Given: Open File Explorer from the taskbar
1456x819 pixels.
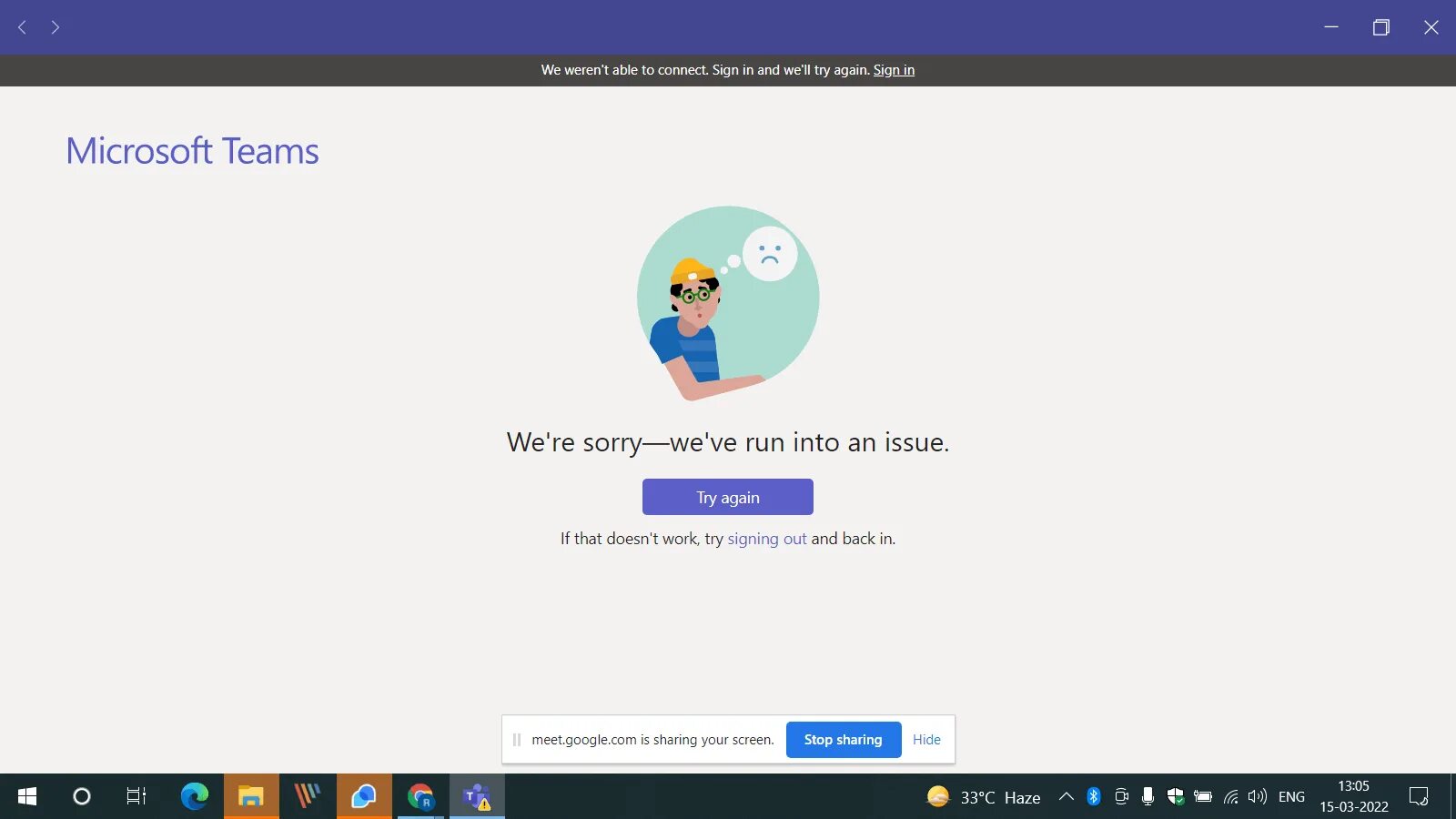Looking at the screenshot, I should 251,797.
